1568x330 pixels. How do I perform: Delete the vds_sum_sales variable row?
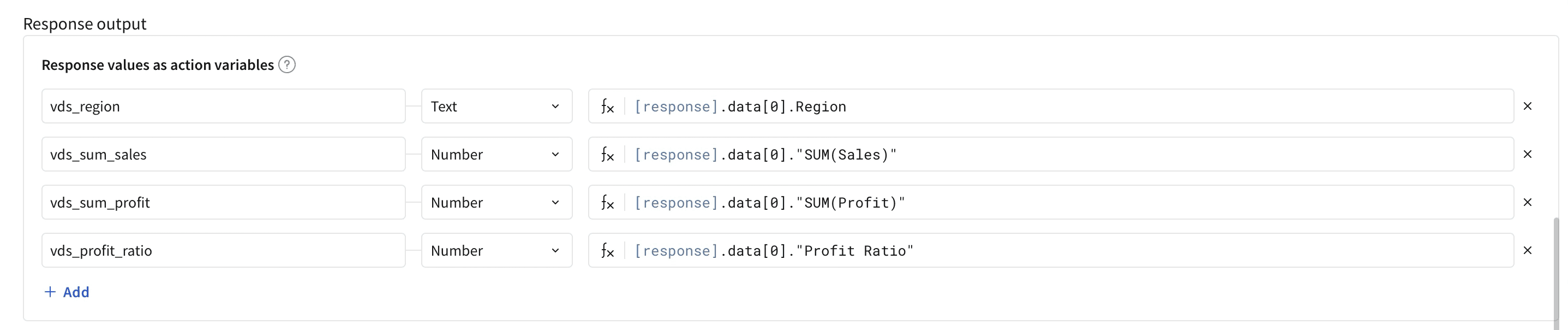(x=1527, y=154)
